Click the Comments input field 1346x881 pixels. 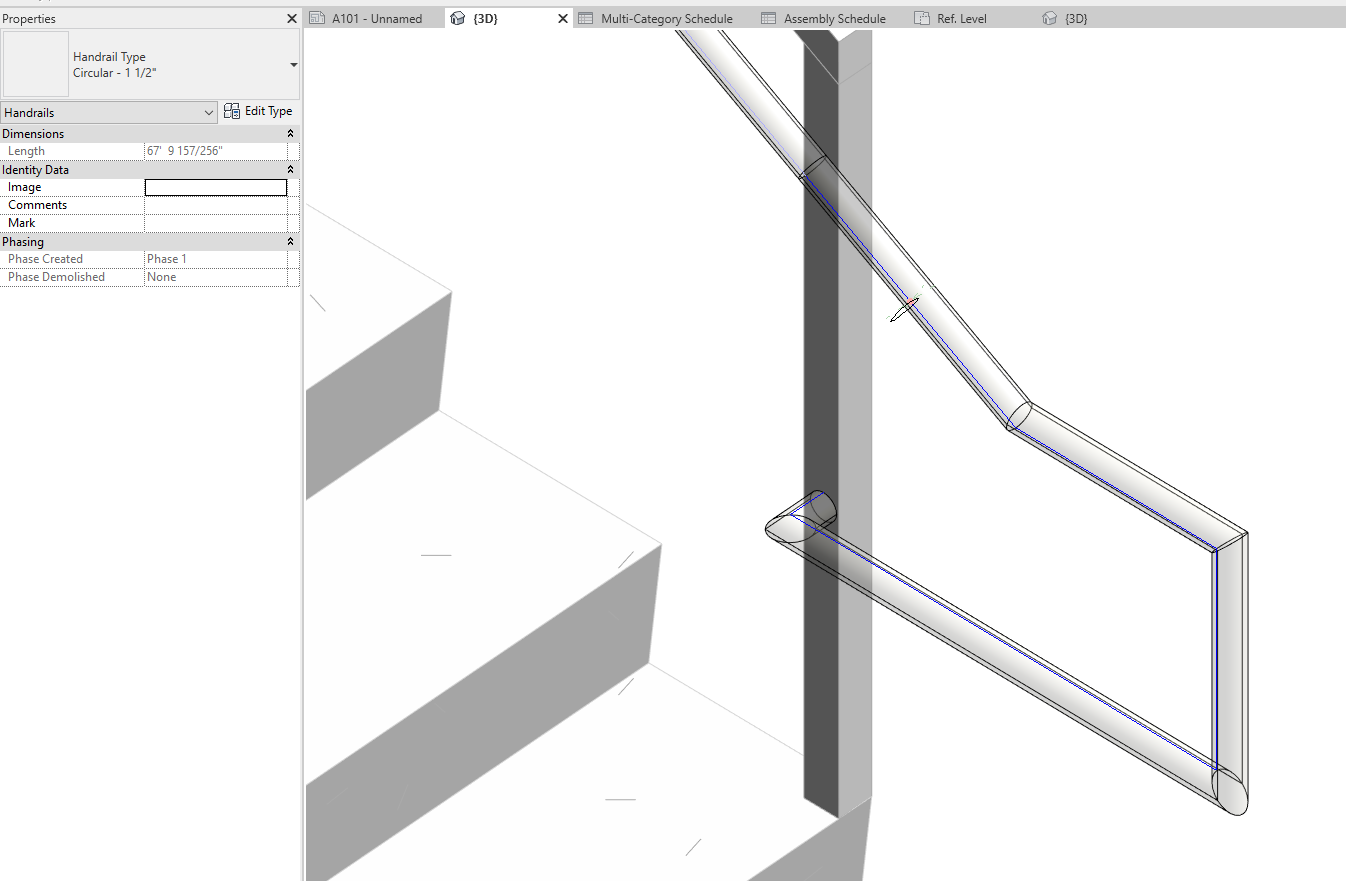coord(215,204)
